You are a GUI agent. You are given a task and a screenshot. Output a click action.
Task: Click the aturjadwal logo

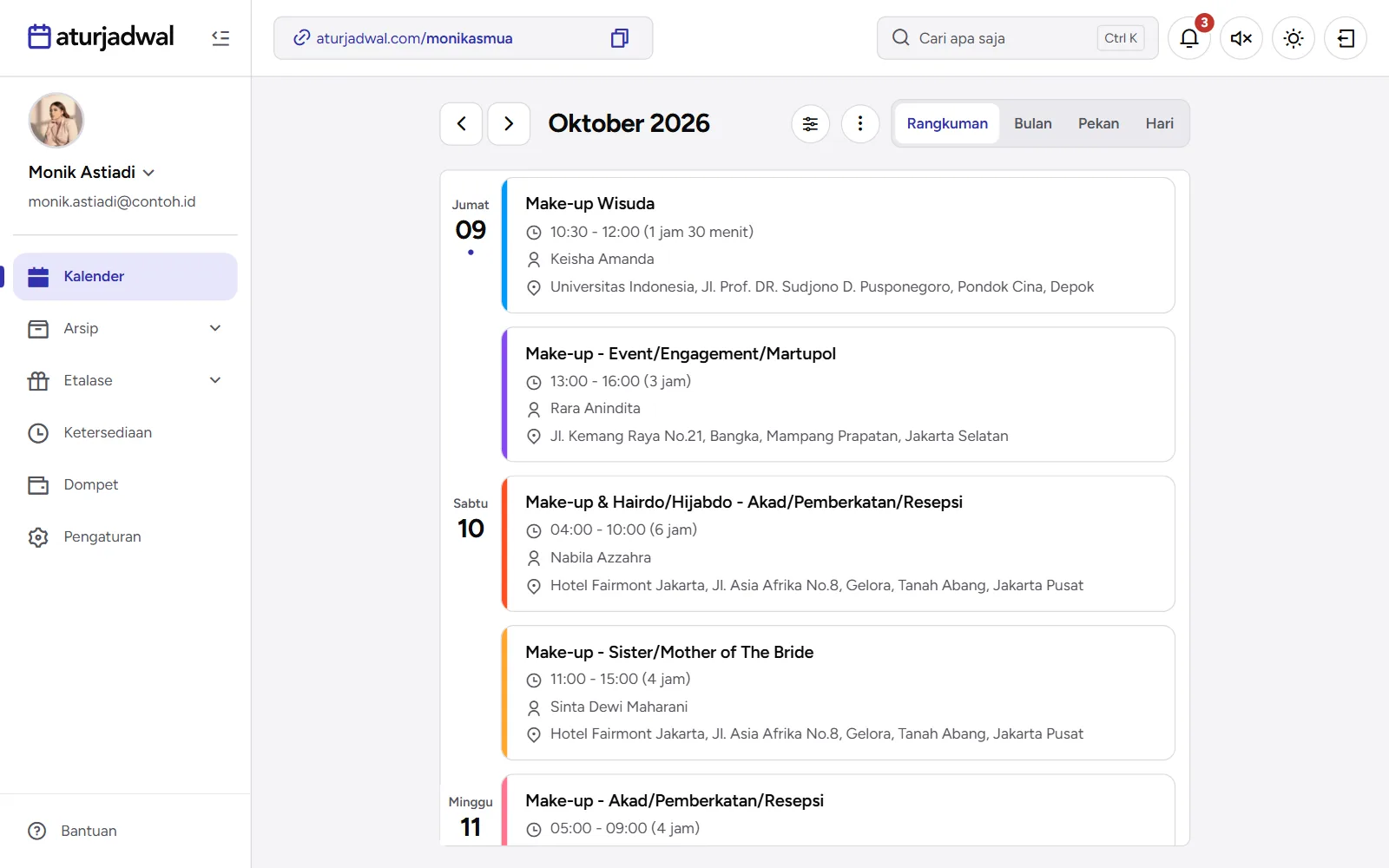point(101,37)
